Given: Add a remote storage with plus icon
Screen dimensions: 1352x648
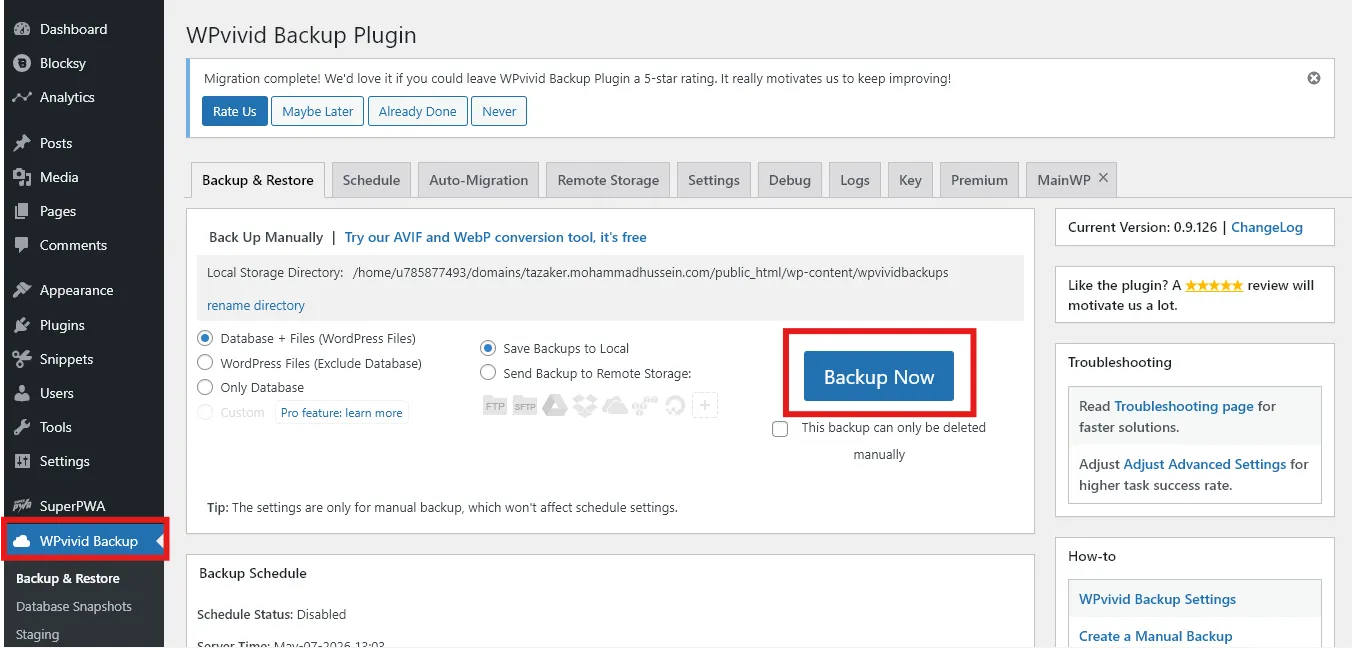Looking at the screenshot, I should [706, 405].
